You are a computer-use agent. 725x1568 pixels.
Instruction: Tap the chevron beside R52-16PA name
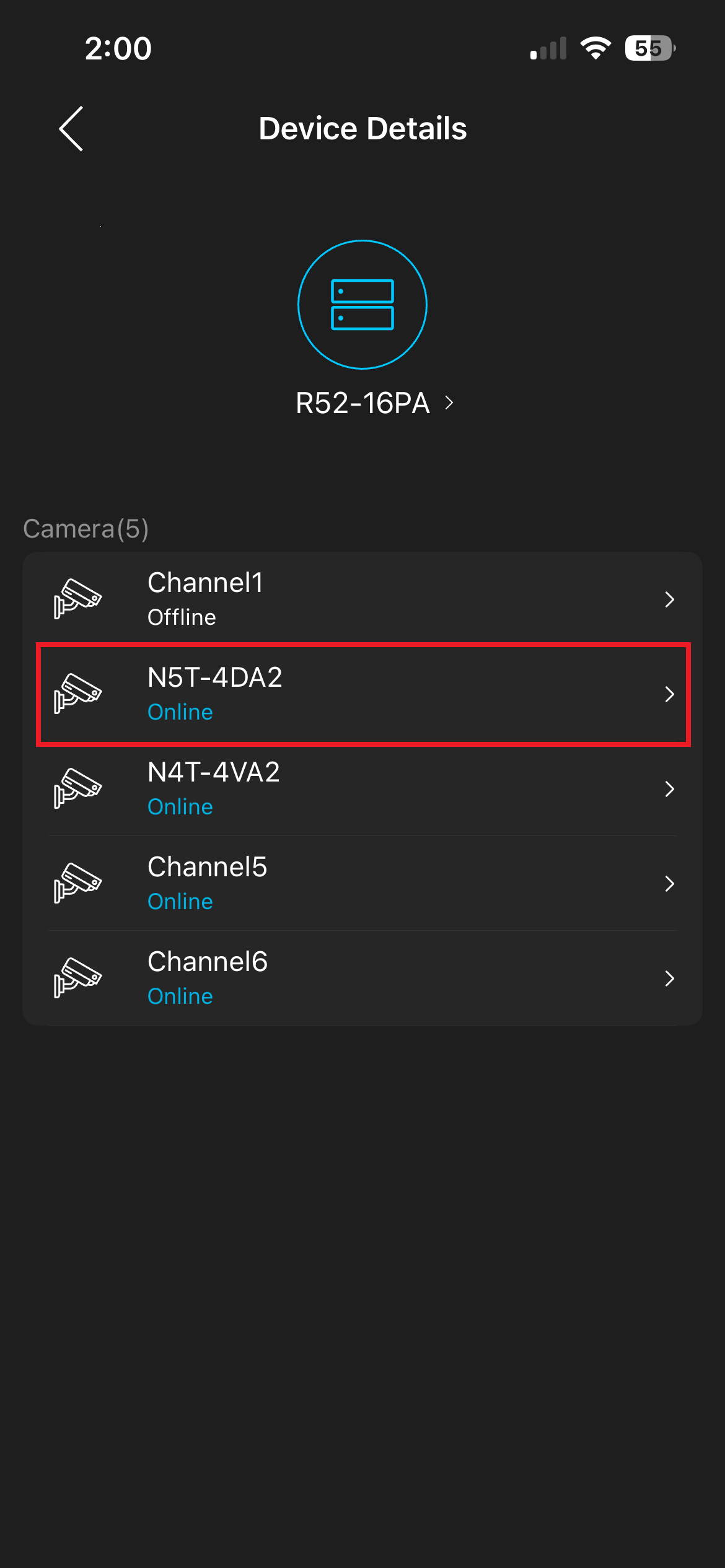449,403
